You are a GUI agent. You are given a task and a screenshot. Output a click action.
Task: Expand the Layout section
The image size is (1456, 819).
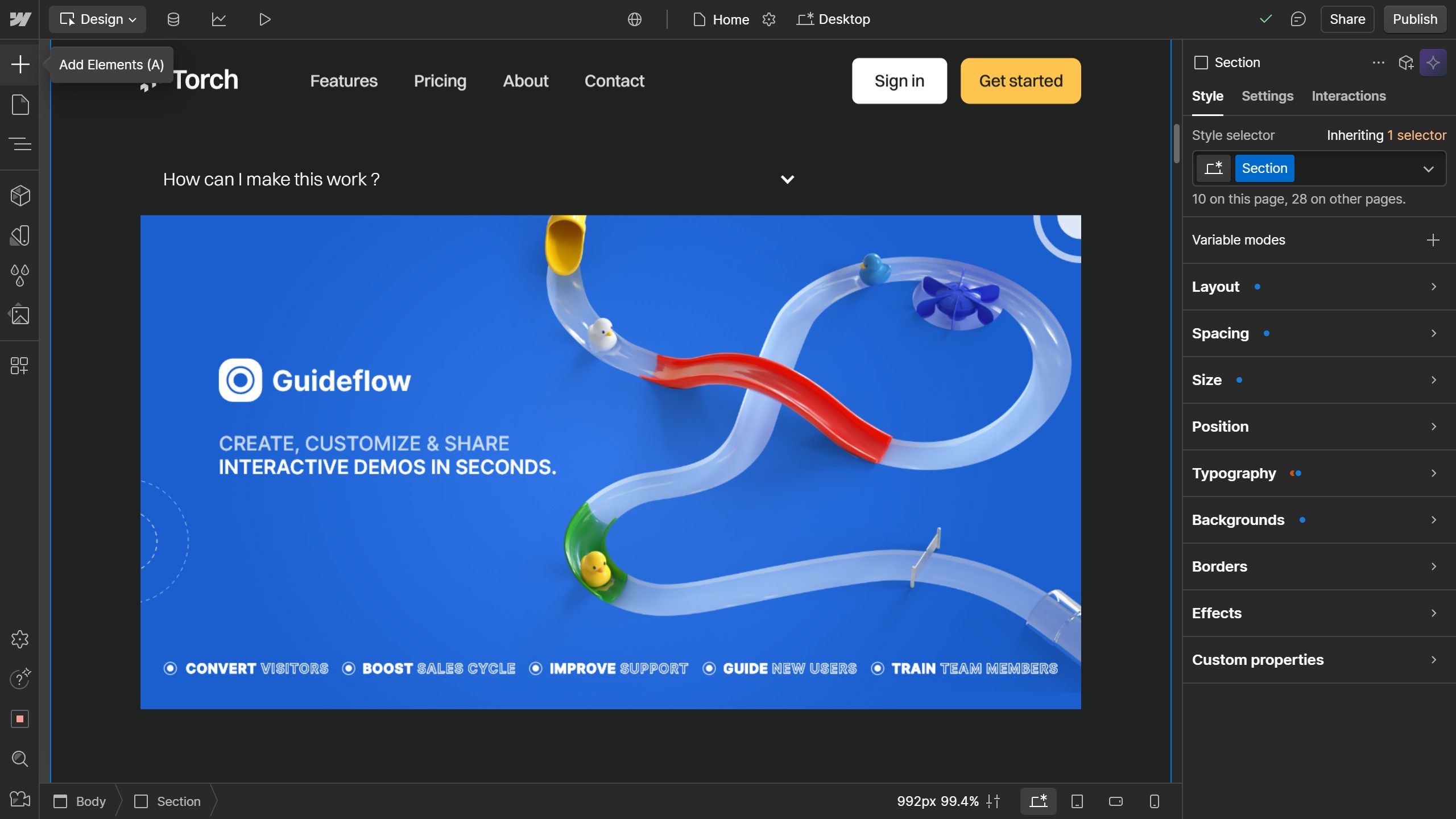click(x=1319, y=287)
